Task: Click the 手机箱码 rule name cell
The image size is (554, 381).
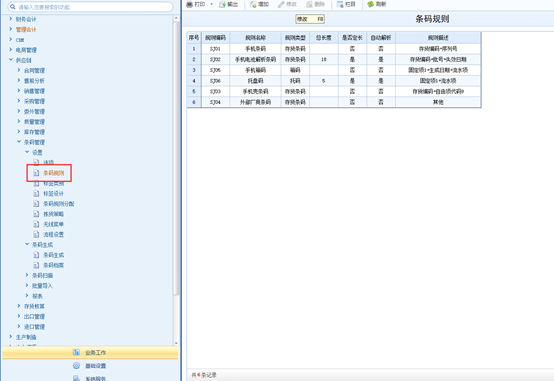Action: pos(255,70)
